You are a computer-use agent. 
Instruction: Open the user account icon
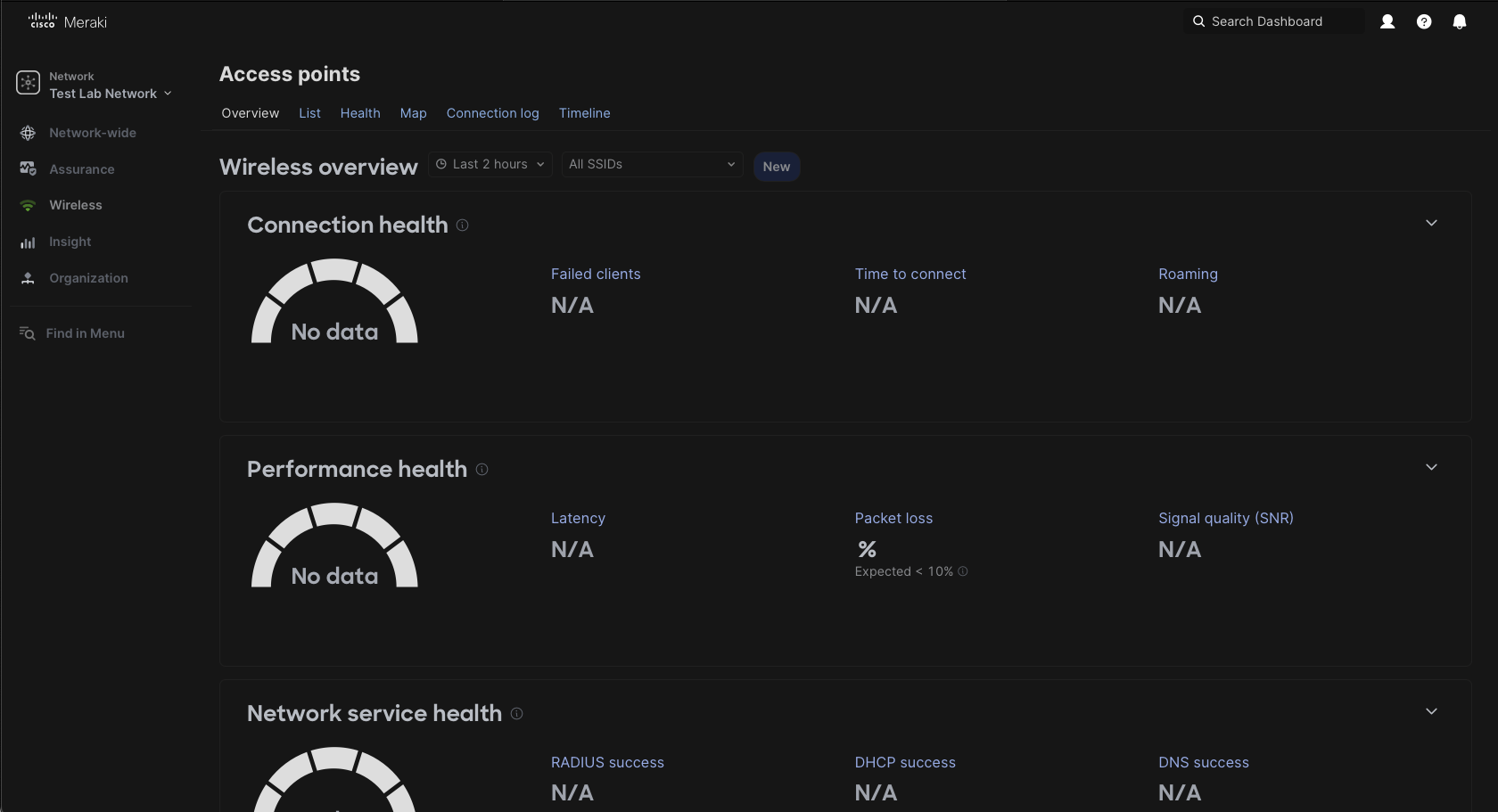(1387, 21)
